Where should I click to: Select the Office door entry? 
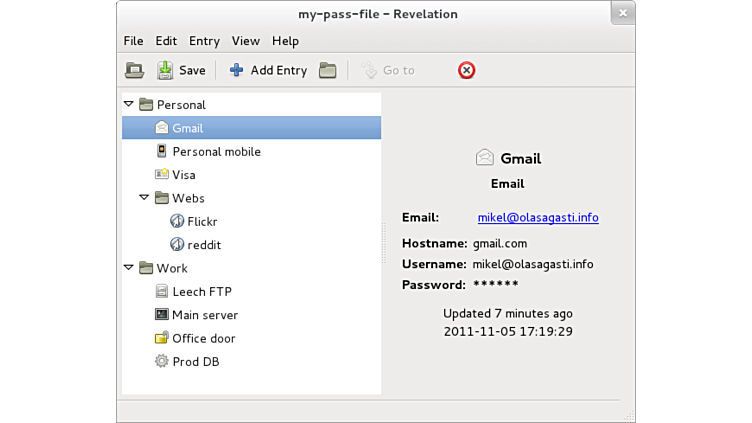click(203, 339)
